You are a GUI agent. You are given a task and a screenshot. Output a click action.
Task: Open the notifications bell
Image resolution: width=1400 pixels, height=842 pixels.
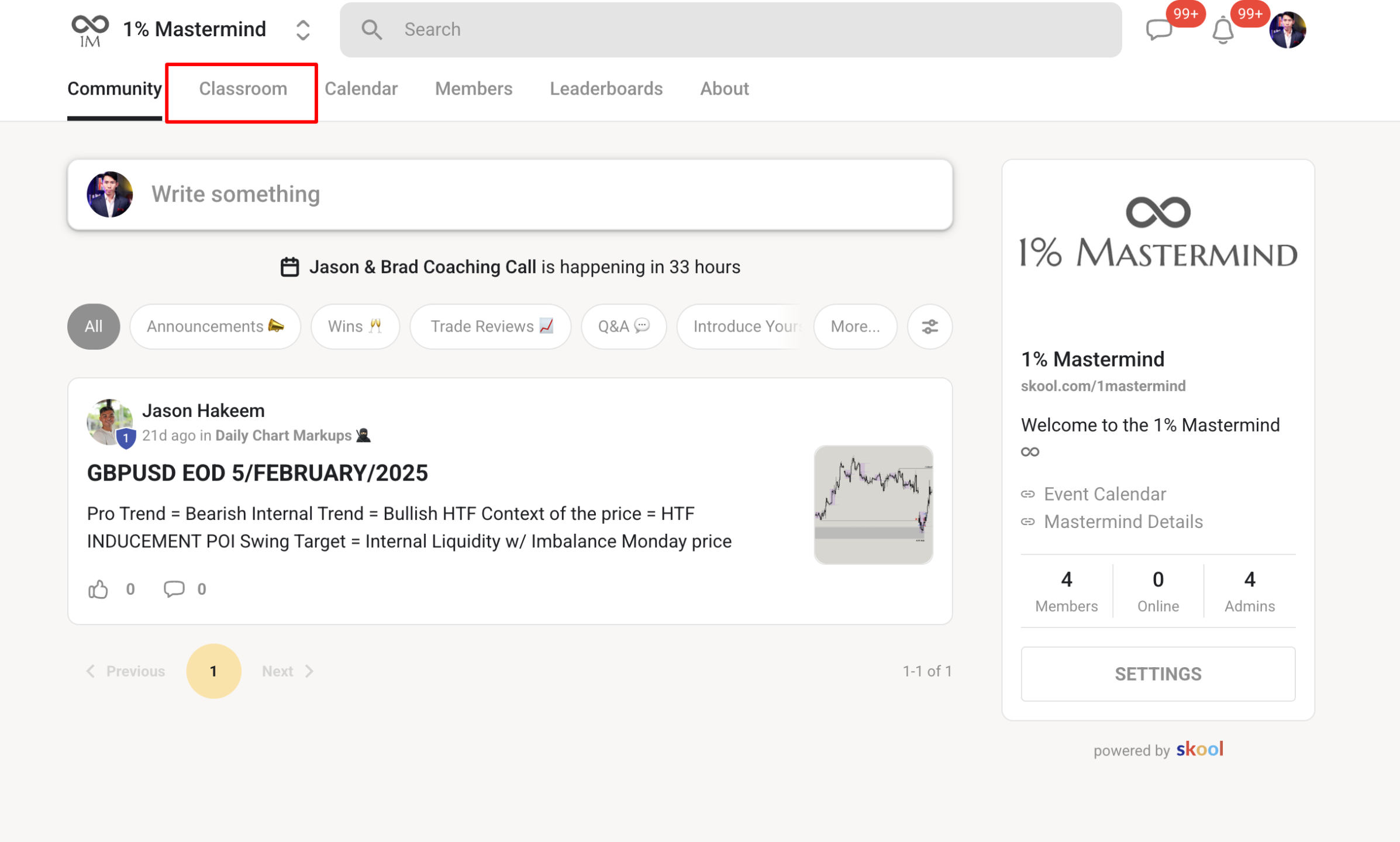point(1222,31)
